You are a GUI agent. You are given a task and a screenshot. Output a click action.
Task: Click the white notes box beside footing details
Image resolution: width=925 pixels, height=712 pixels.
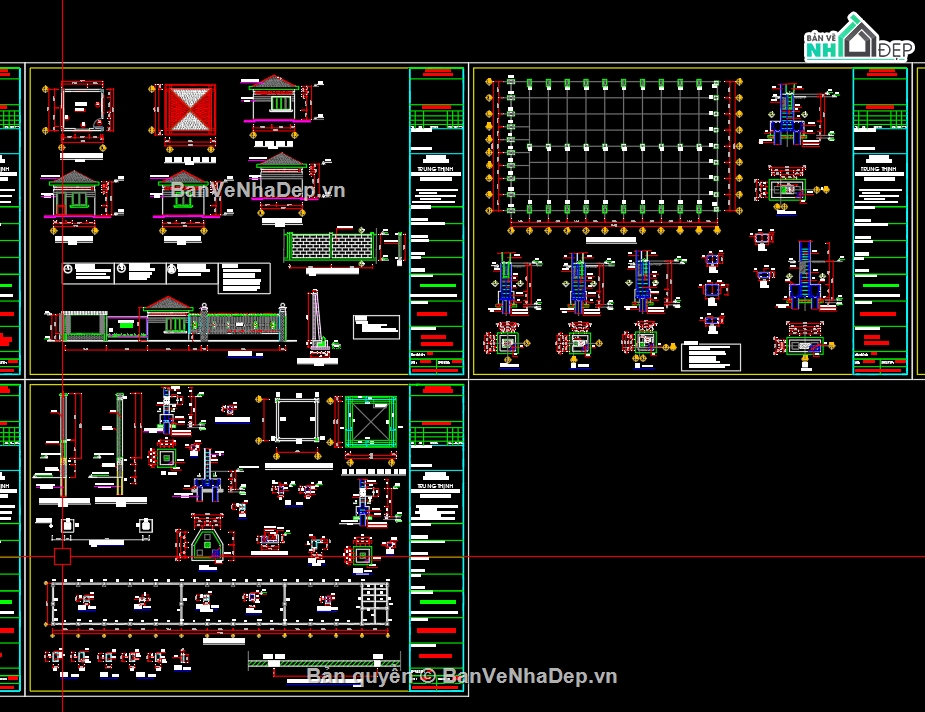click(711, 357)
